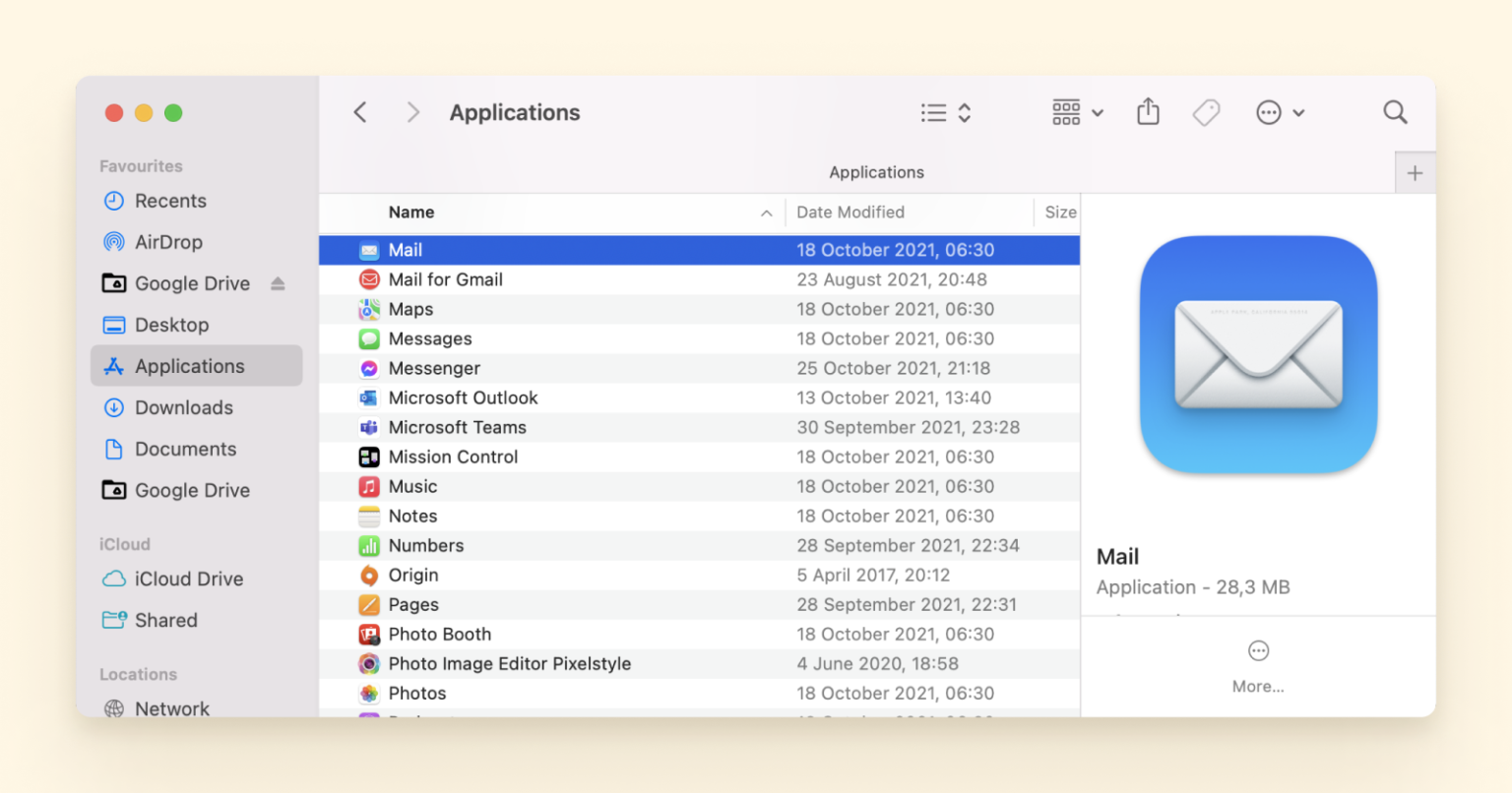1512x793 pixels.
Task: Select the Mail app preview thumbnail
Action: pos(1258,356)
